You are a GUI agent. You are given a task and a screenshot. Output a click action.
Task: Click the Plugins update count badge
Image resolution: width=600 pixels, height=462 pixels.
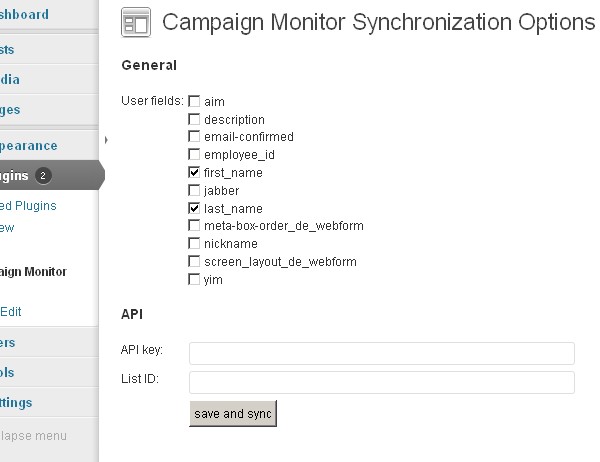pyautogui.click(x=43, y=176)
